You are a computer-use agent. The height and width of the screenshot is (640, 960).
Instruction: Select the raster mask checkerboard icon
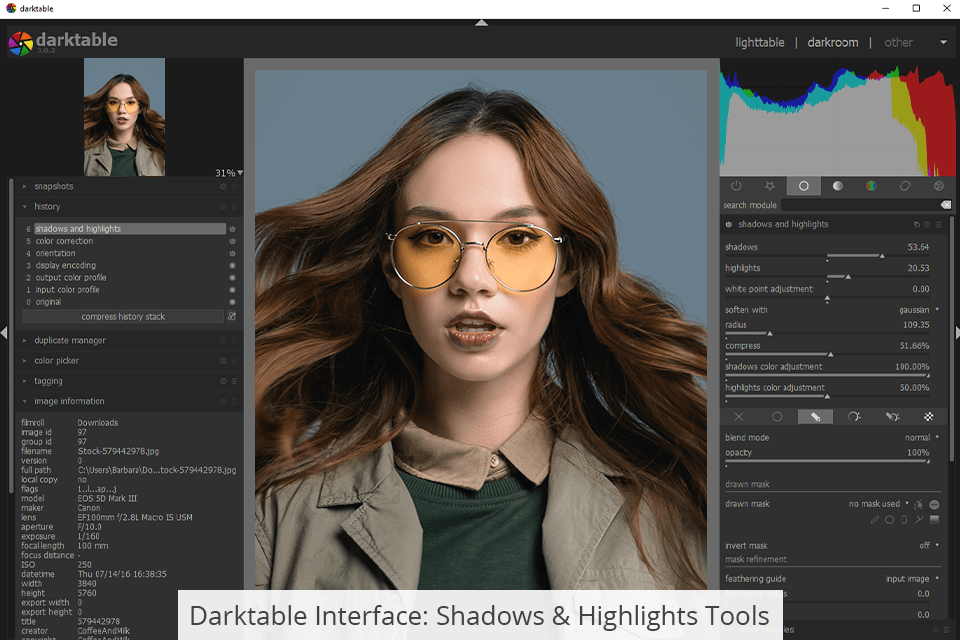pos(929,416)
